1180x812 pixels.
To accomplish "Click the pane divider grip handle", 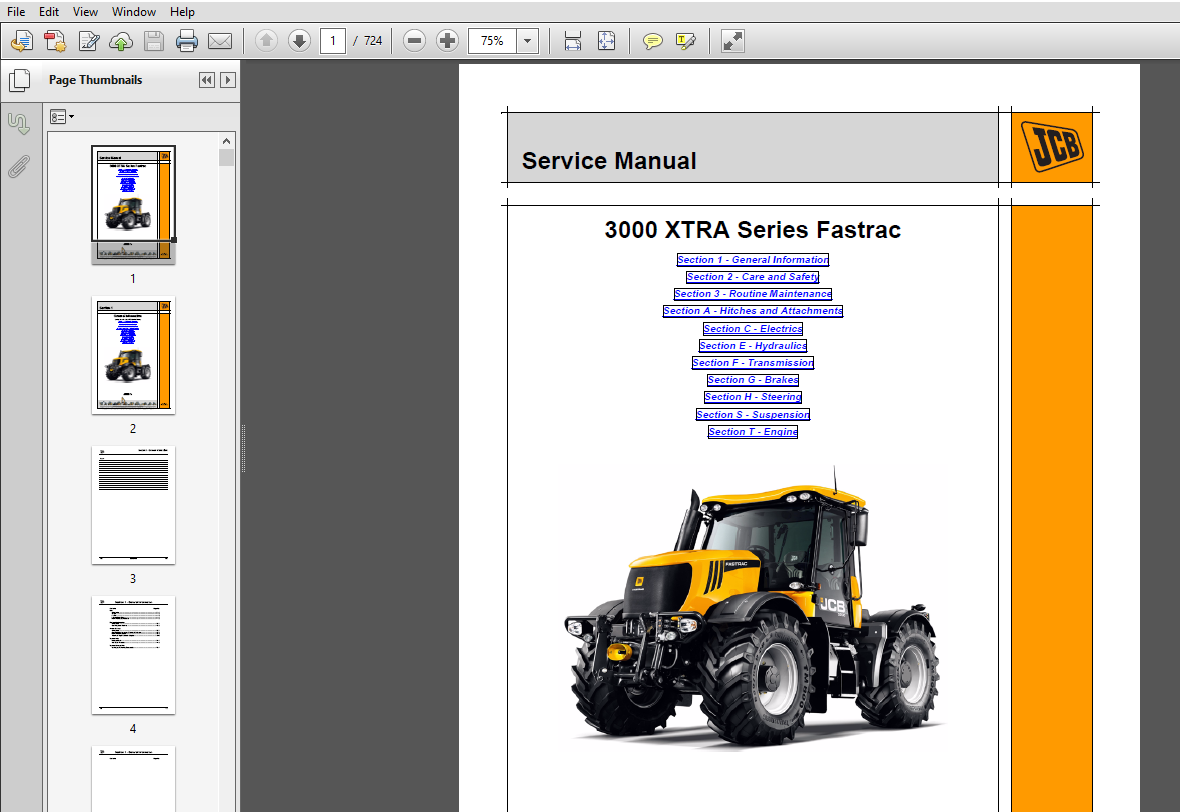I will point(243,449).
